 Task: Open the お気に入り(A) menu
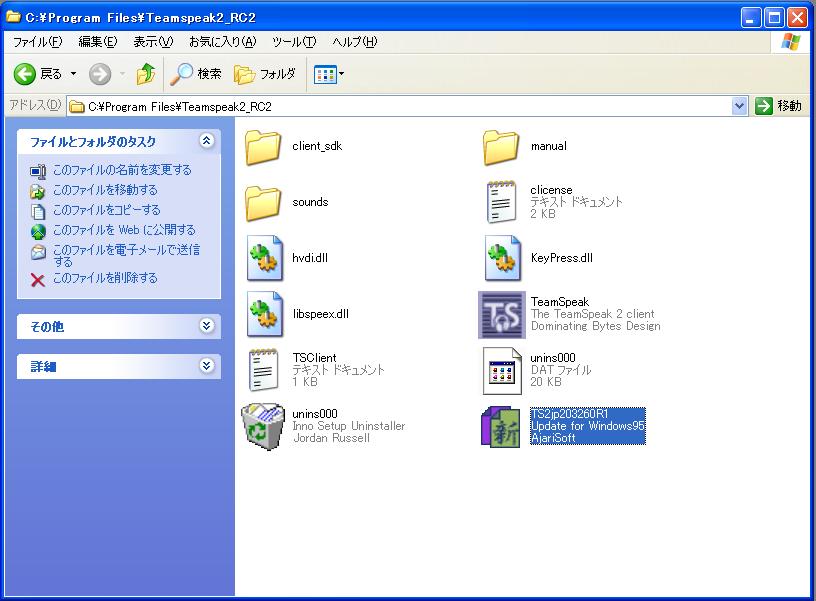click(x=223, y=42)
